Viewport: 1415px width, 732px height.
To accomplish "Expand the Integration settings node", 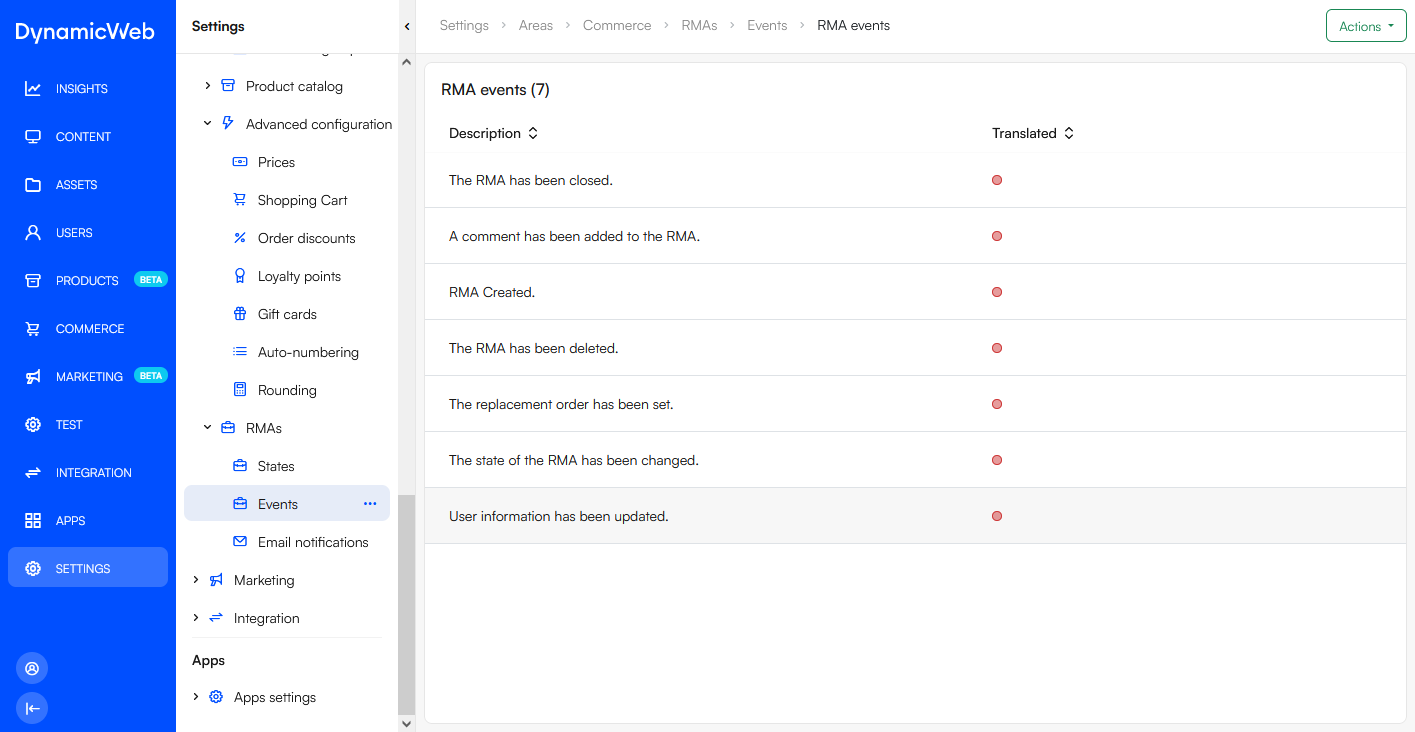I will click(196, 618).
